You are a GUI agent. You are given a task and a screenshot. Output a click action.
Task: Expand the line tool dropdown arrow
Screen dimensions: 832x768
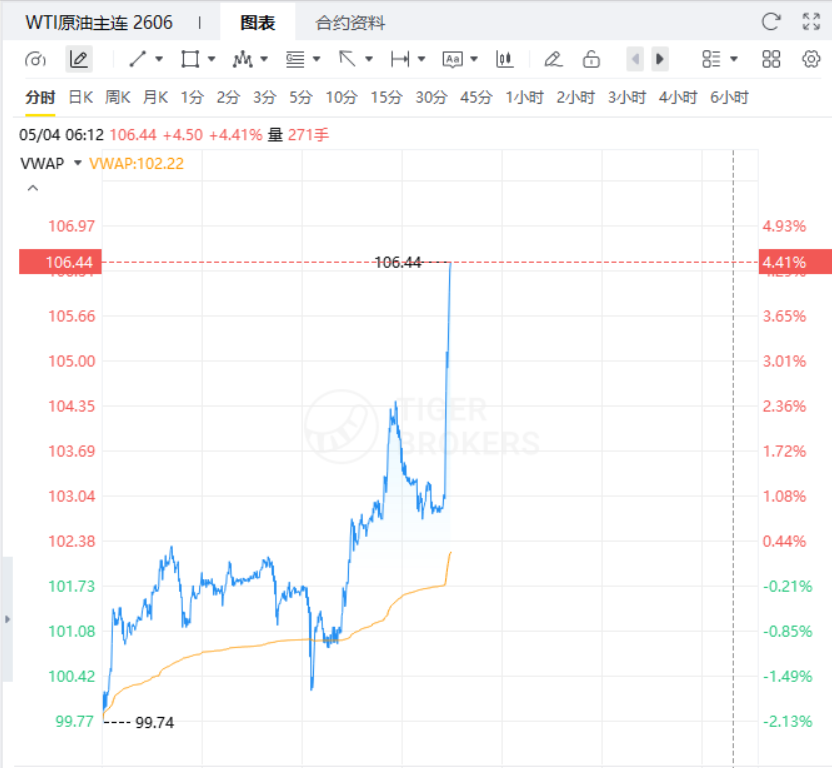coord(159,59)
